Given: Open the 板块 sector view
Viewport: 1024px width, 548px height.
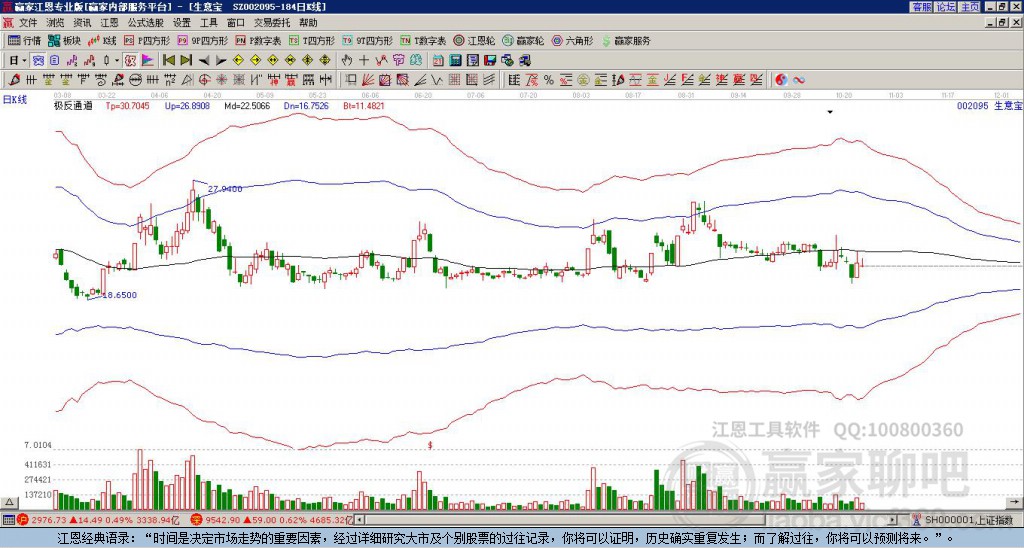Looking at the screenshot, I should coord(64,40).
